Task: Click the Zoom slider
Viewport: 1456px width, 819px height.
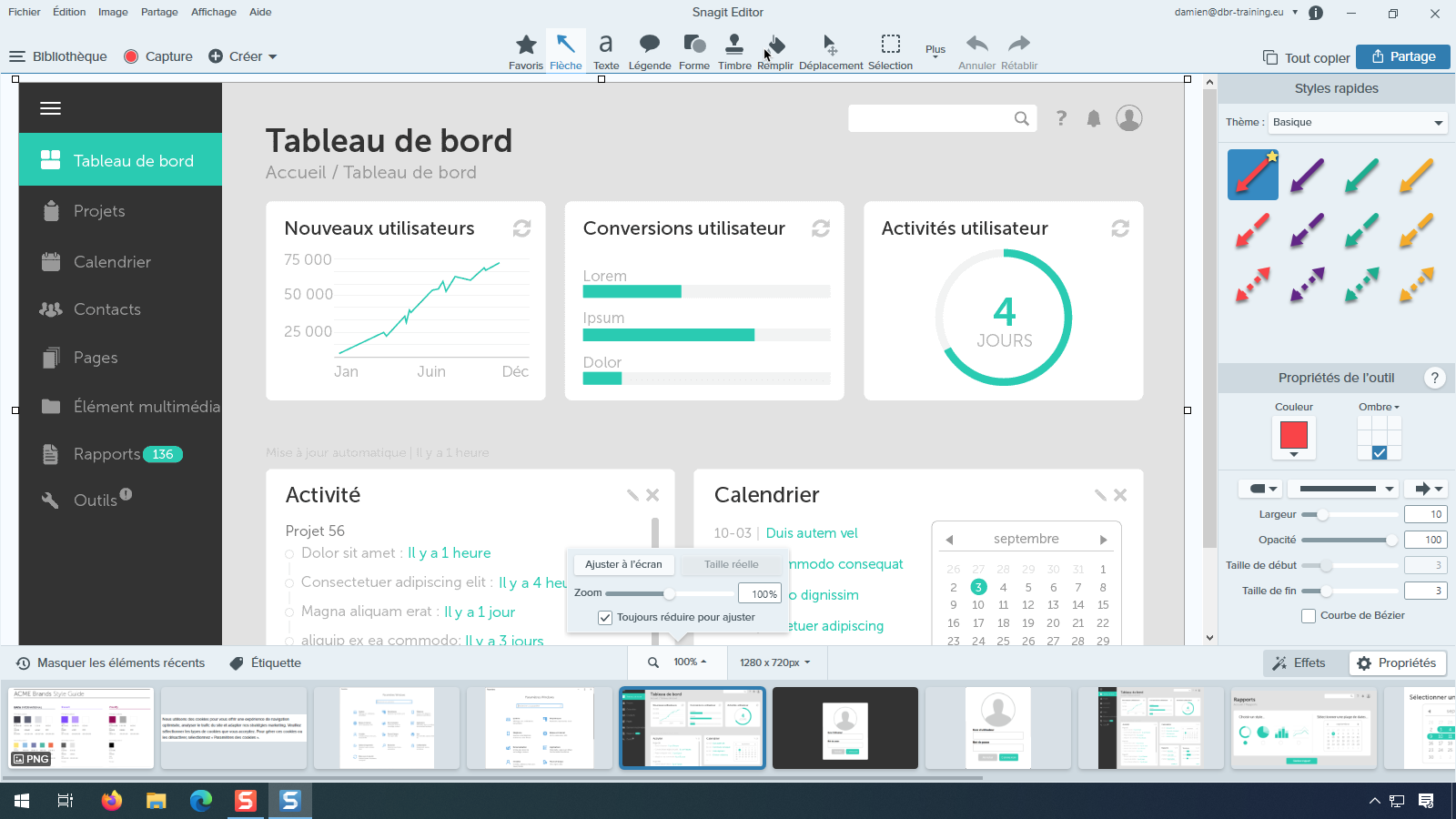Action: [670, 593]
